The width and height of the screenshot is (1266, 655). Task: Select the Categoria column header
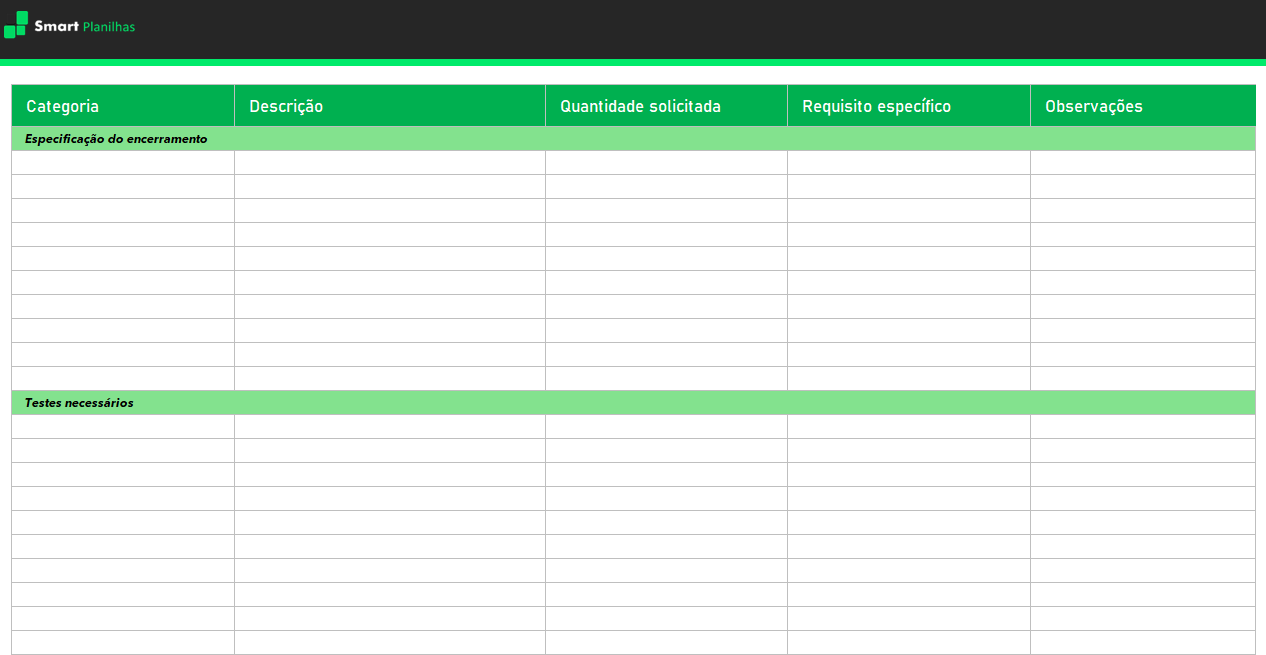[x=123, y=106]
